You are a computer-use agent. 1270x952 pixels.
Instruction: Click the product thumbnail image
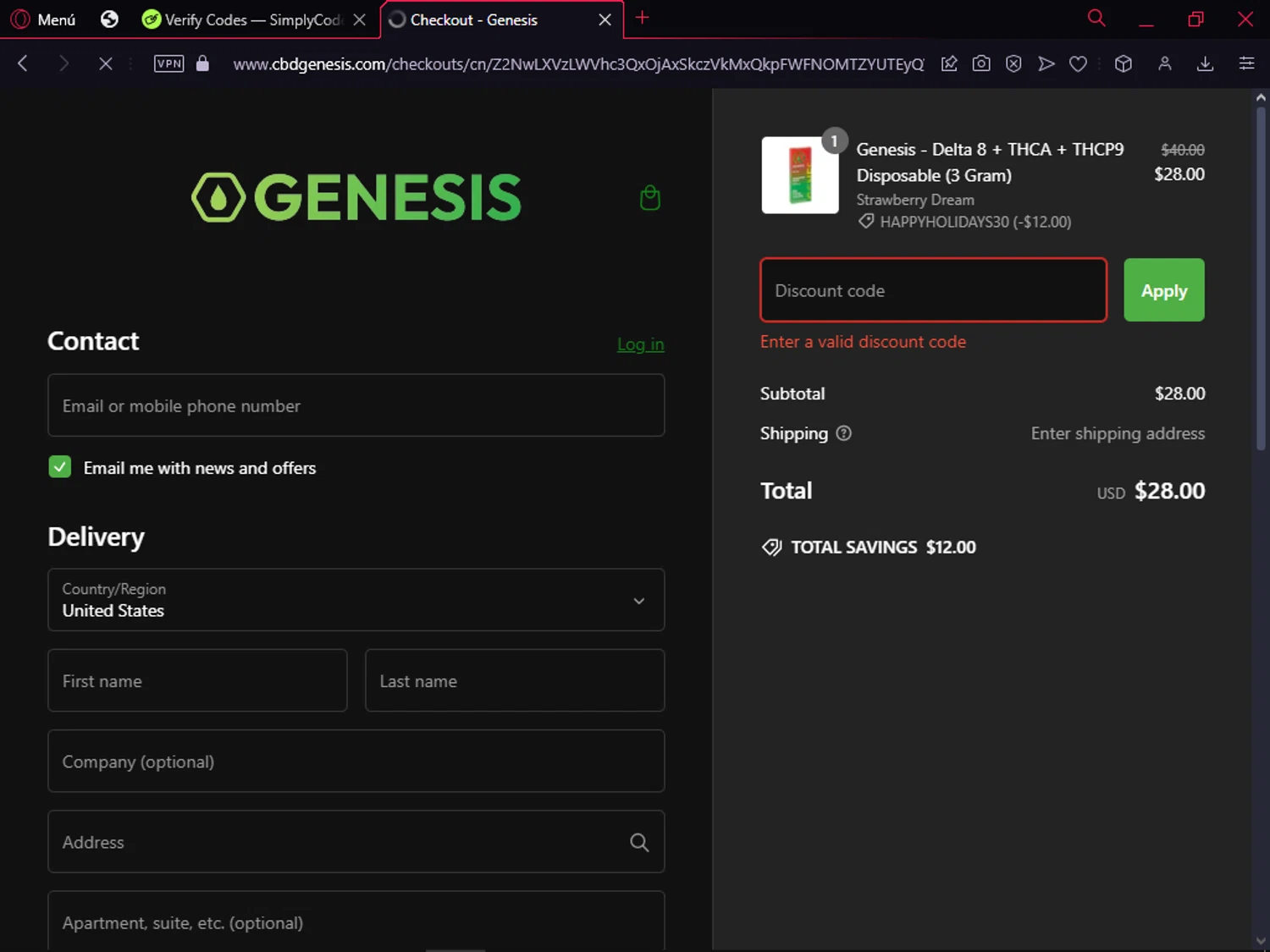800,175
